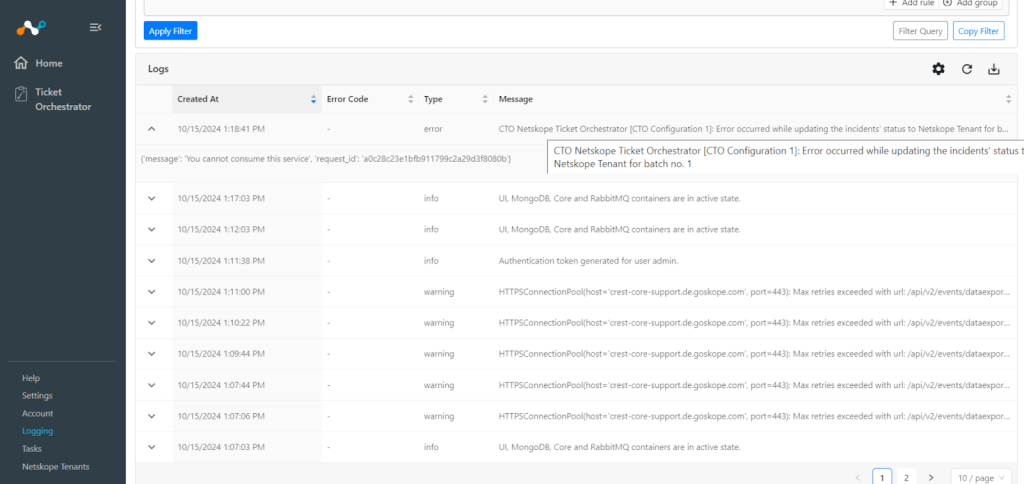
Task: Click the 'error' type cell
Action: pyautogui.click(x=433, y=129)
